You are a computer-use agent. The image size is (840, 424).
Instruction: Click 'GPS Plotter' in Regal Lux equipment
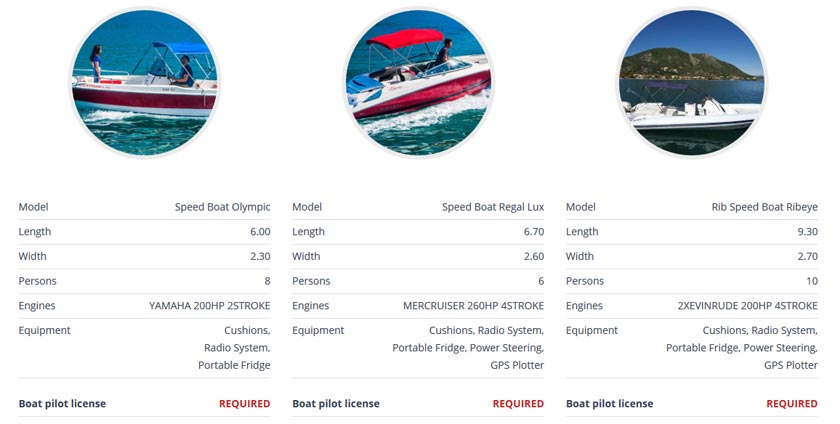(517, 366)
